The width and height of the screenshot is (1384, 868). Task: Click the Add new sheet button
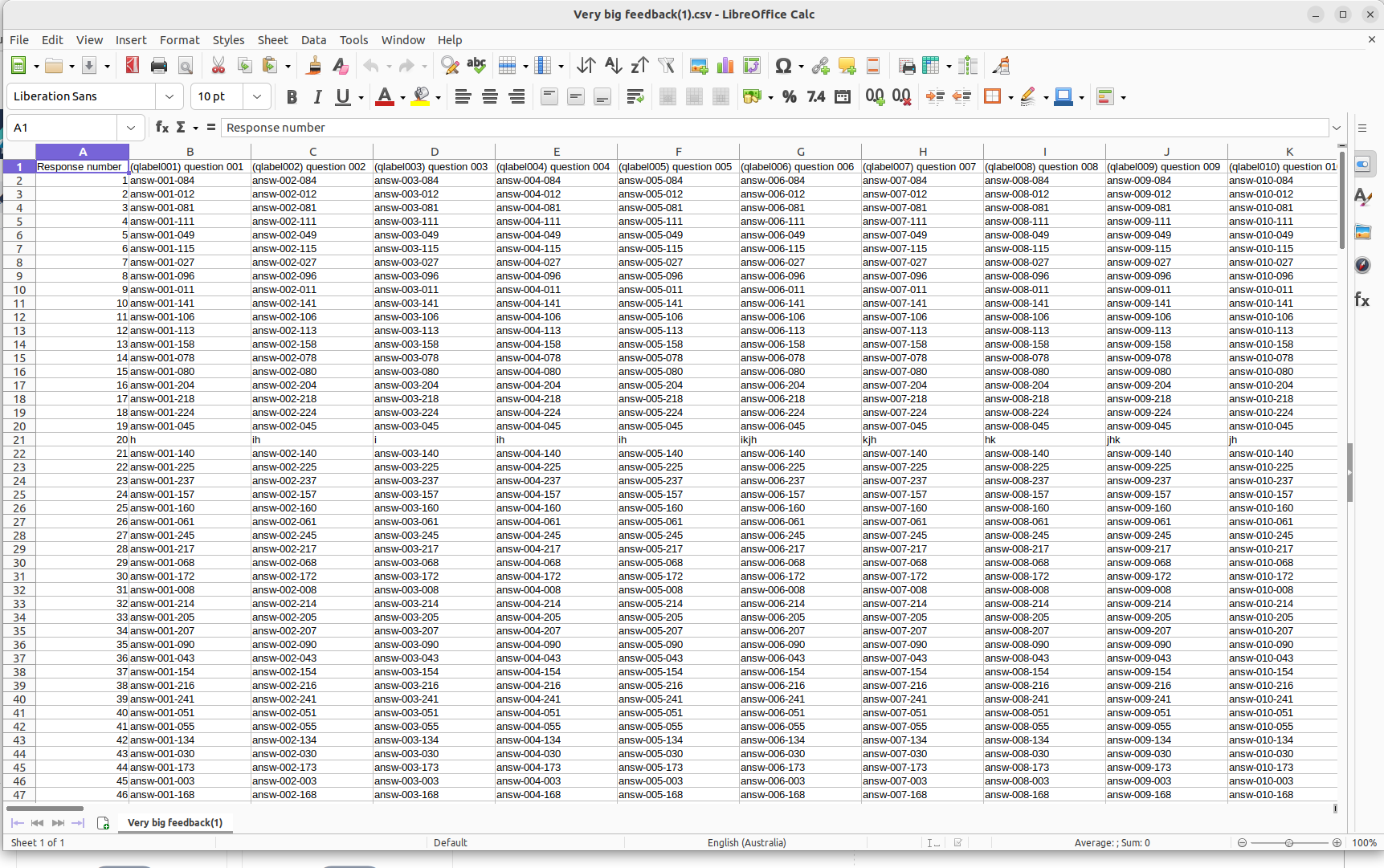pyautogui.click(x=103, y=822)
